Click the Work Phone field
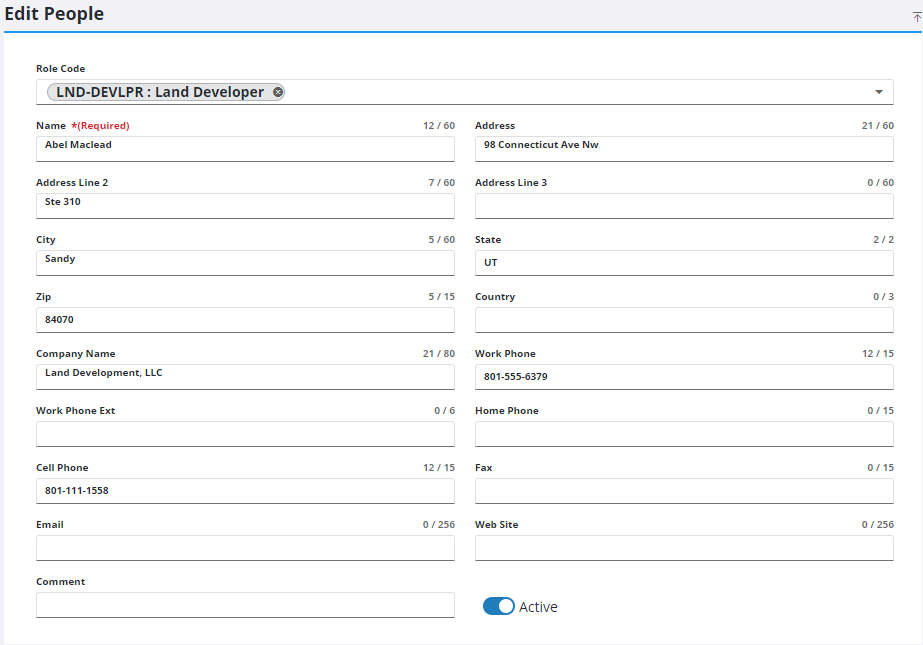Image resolution: width=923 pixels, height=645 pixels. click(x=684, y=376)
